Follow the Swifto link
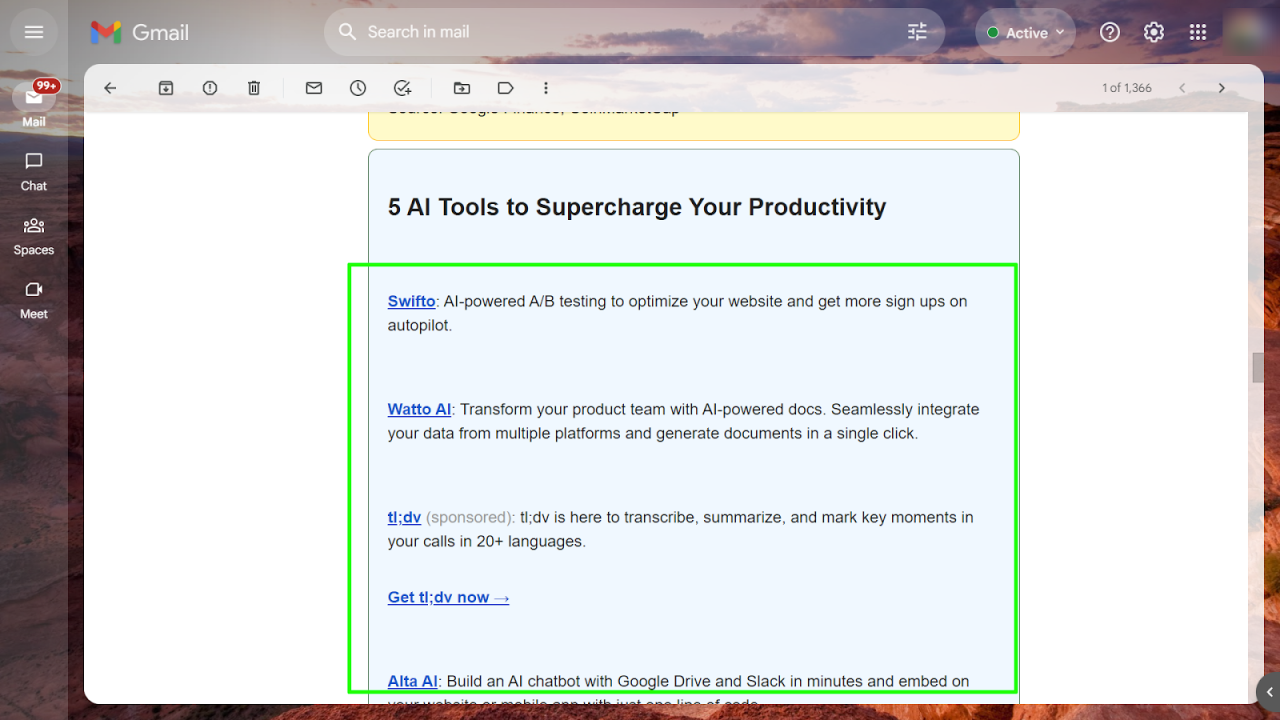This screenshot has width=1280, height=720. point(410,301)
